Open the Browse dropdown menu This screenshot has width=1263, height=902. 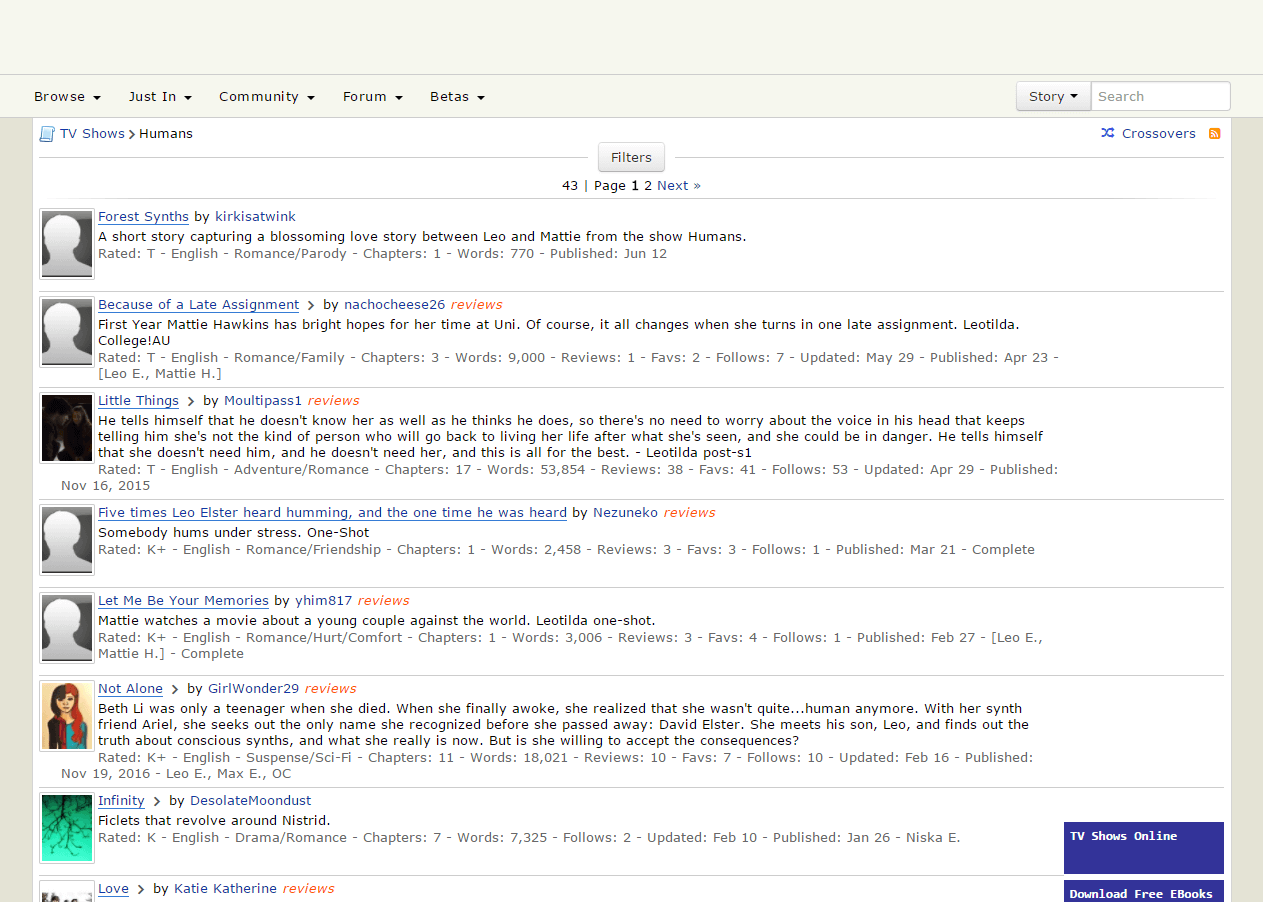(x=67, y=97)
